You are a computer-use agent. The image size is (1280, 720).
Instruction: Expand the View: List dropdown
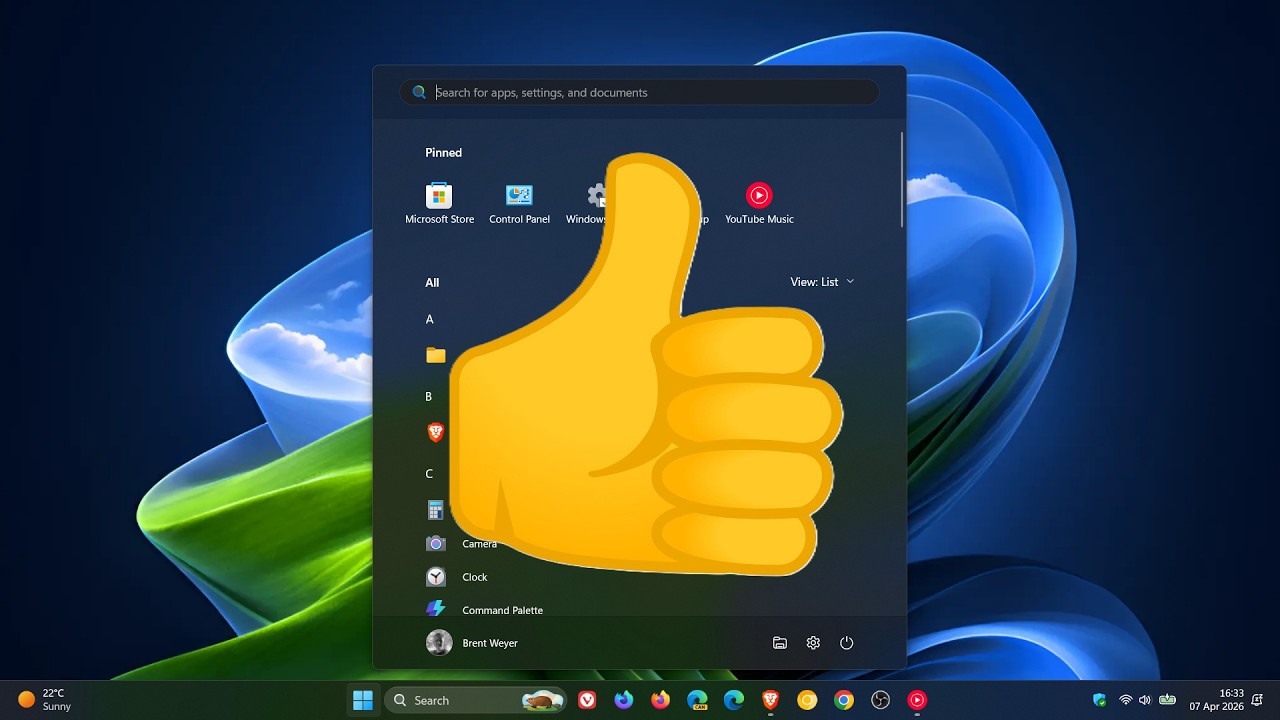(822, 282)
